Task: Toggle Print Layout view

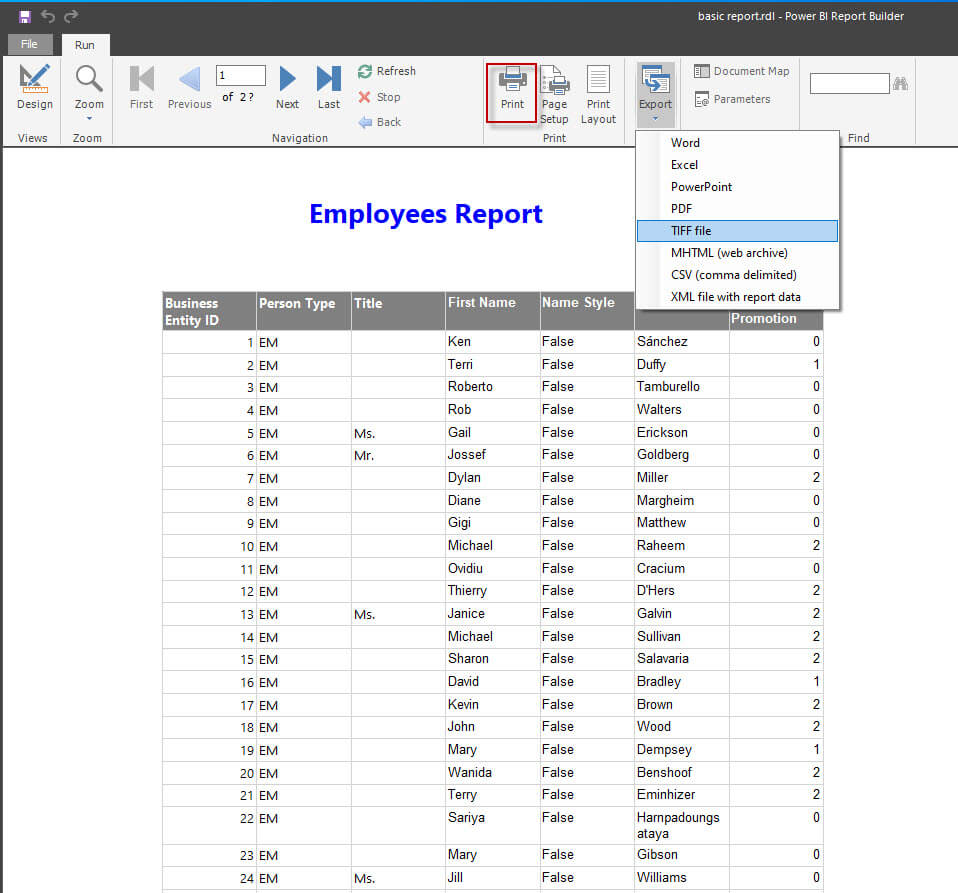Action: click(x=598, y=94)
